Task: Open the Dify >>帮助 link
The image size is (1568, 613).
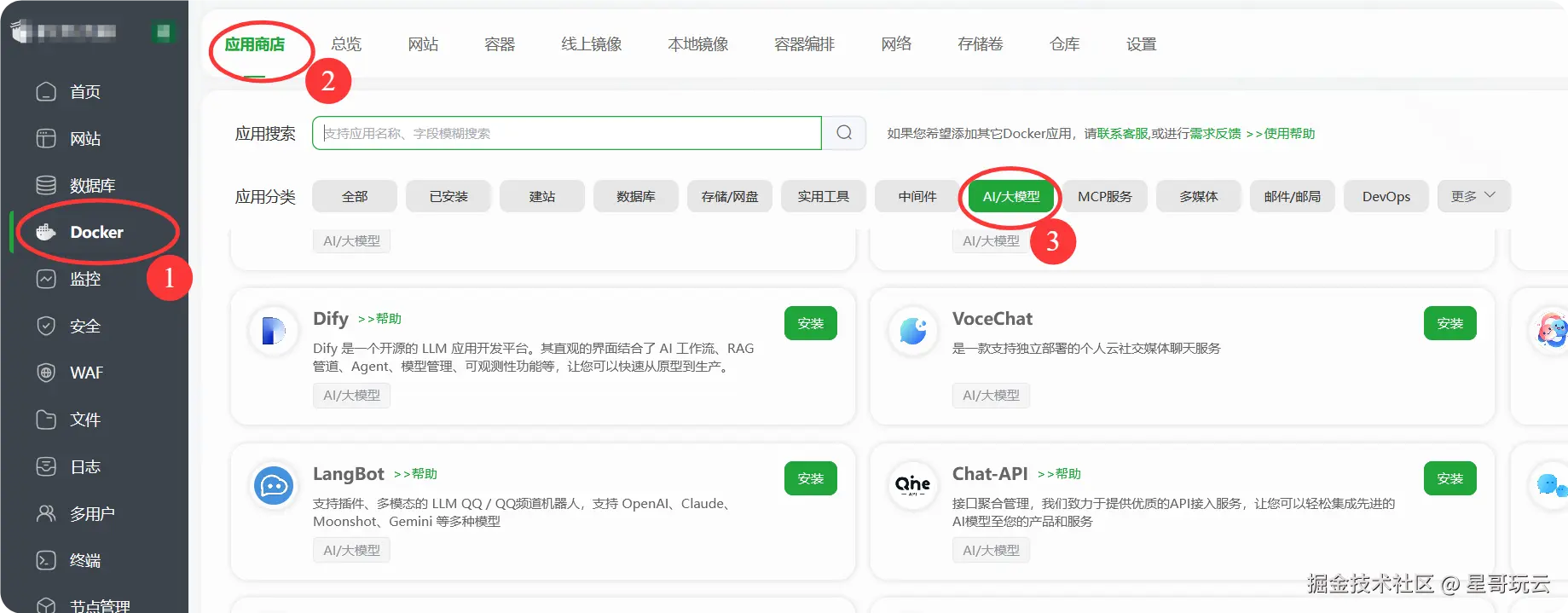Action: click(x=379, y=318)
